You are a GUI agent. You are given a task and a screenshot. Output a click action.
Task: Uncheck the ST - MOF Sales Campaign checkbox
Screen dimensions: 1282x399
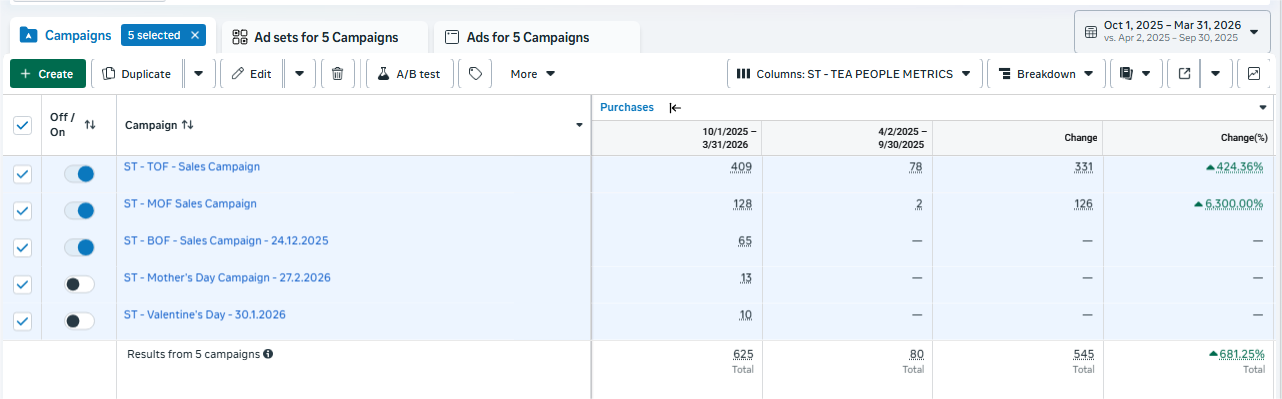click(x=22, y=211)
